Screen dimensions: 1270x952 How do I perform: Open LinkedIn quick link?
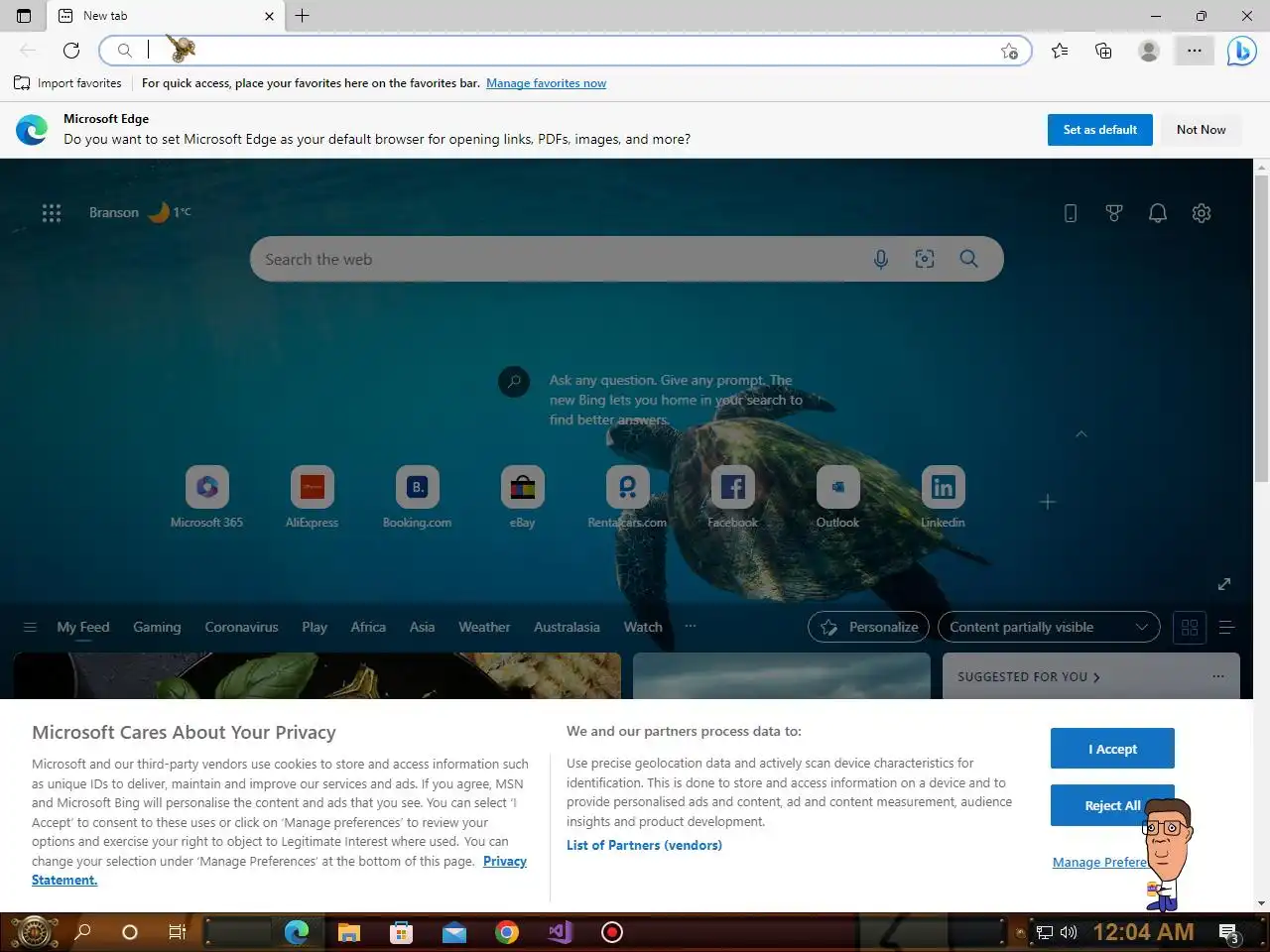click(x=943, y=497)
